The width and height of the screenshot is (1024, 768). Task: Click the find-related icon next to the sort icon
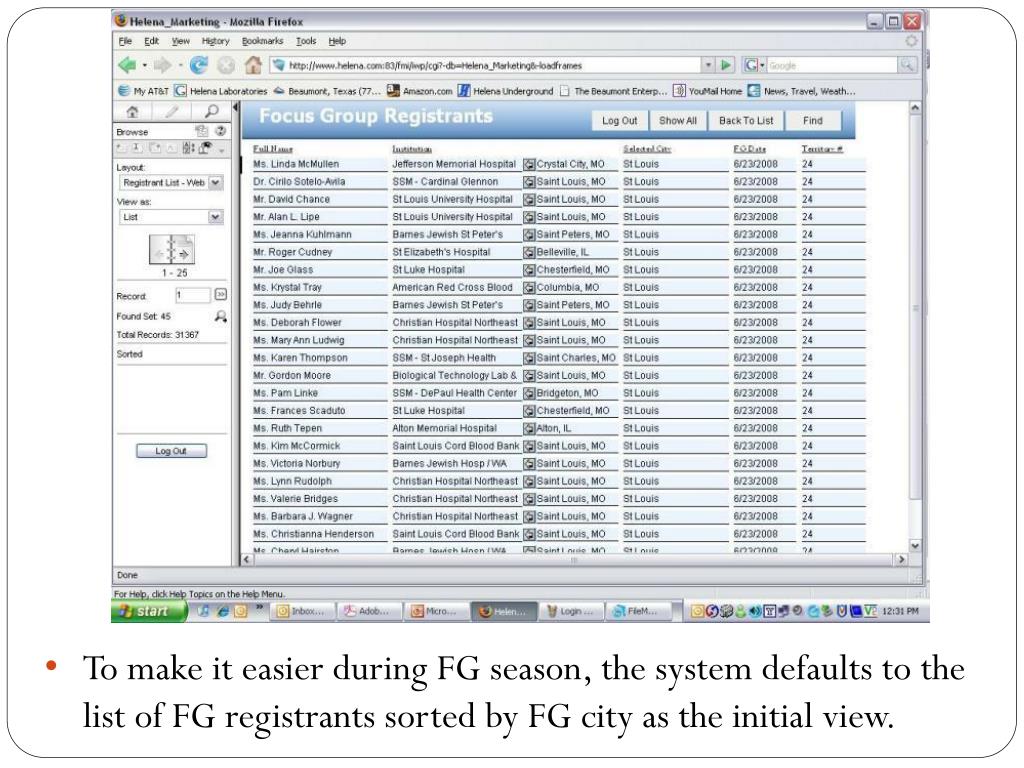[206, 148]
